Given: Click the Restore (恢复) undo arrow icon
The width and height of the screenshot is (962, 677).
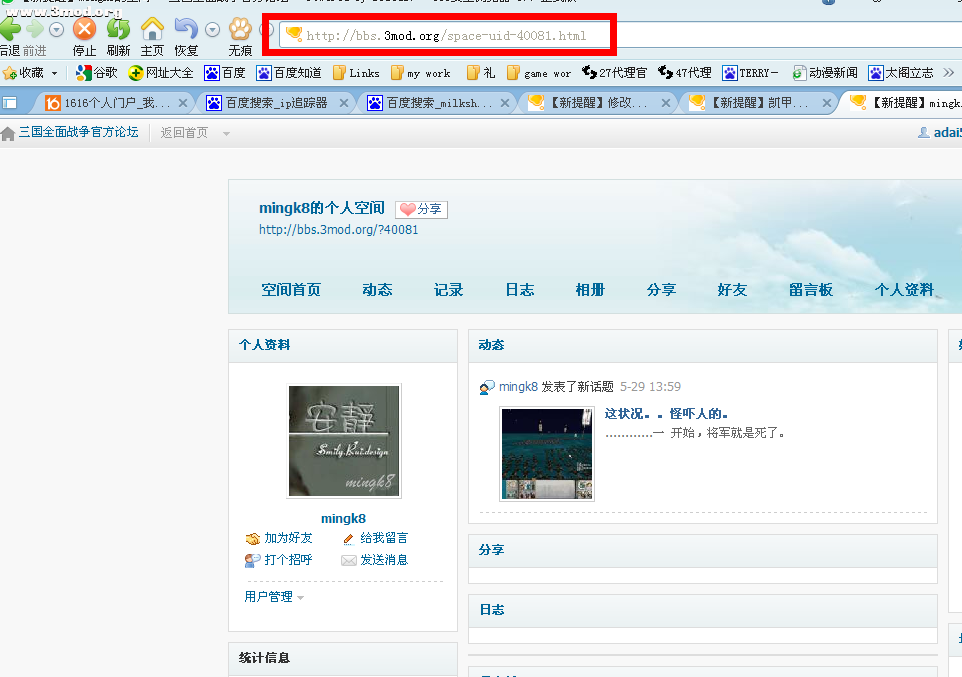Looking at the screenshot, I should coord(186,30).
